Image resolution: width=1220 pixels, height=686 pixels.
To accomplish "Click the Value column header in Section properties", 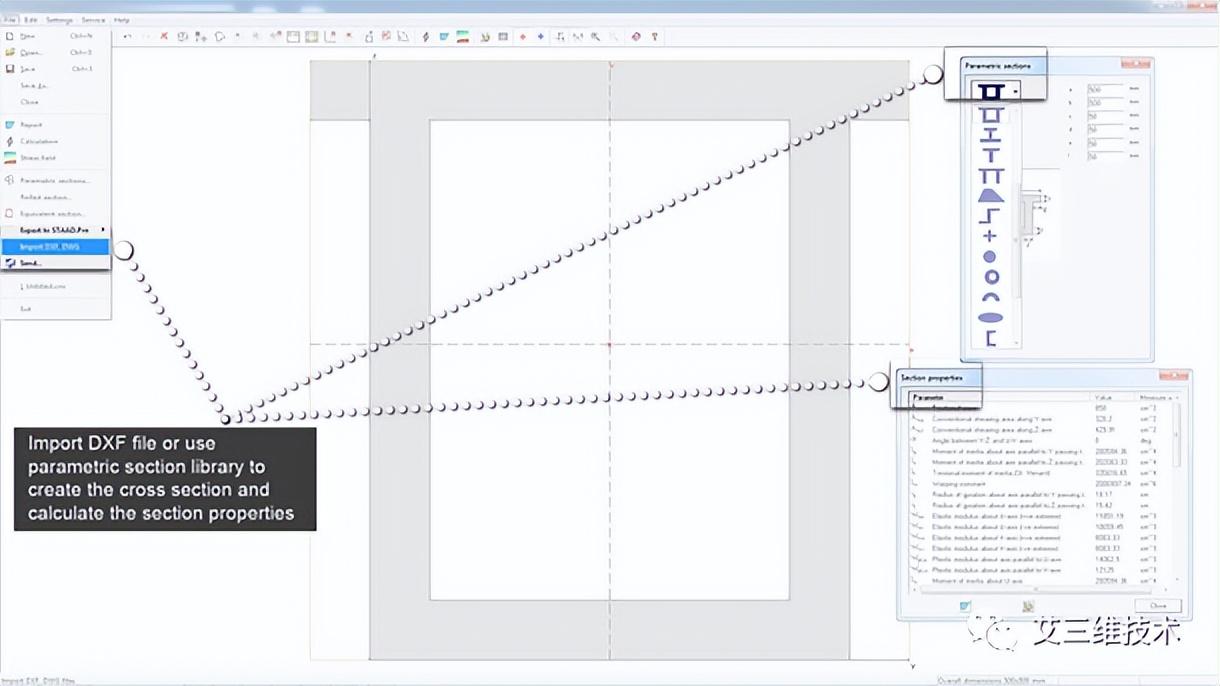I will click(x=1114, y=398).
